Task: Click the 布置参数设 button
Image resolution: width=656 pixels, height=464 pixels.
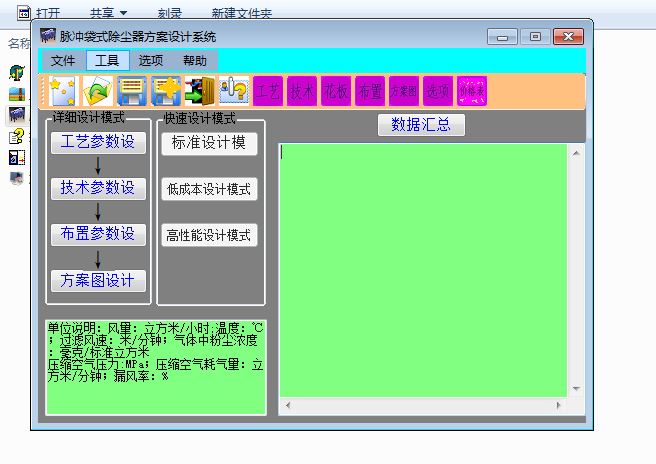Action: click(x=98, y=234)
